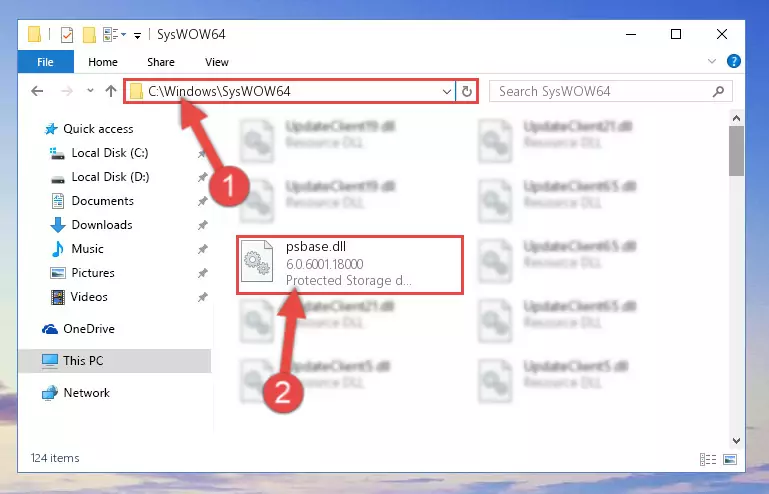Click the psbase.dll gear file icon
Screen dimensions: 769x494
(x=257, y=261)
